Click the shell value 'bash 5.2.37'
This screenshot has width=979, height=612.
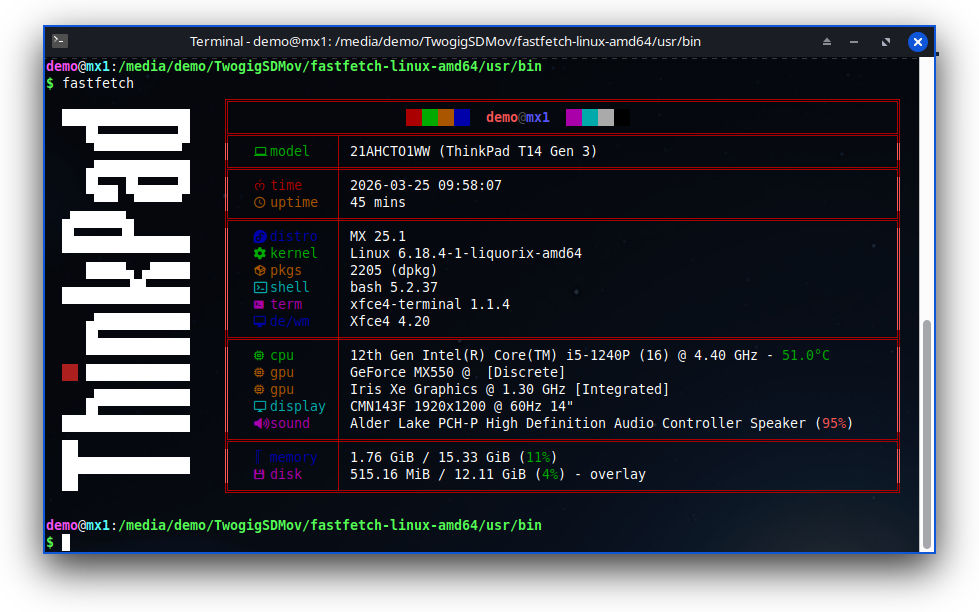[x=393, y=287]
